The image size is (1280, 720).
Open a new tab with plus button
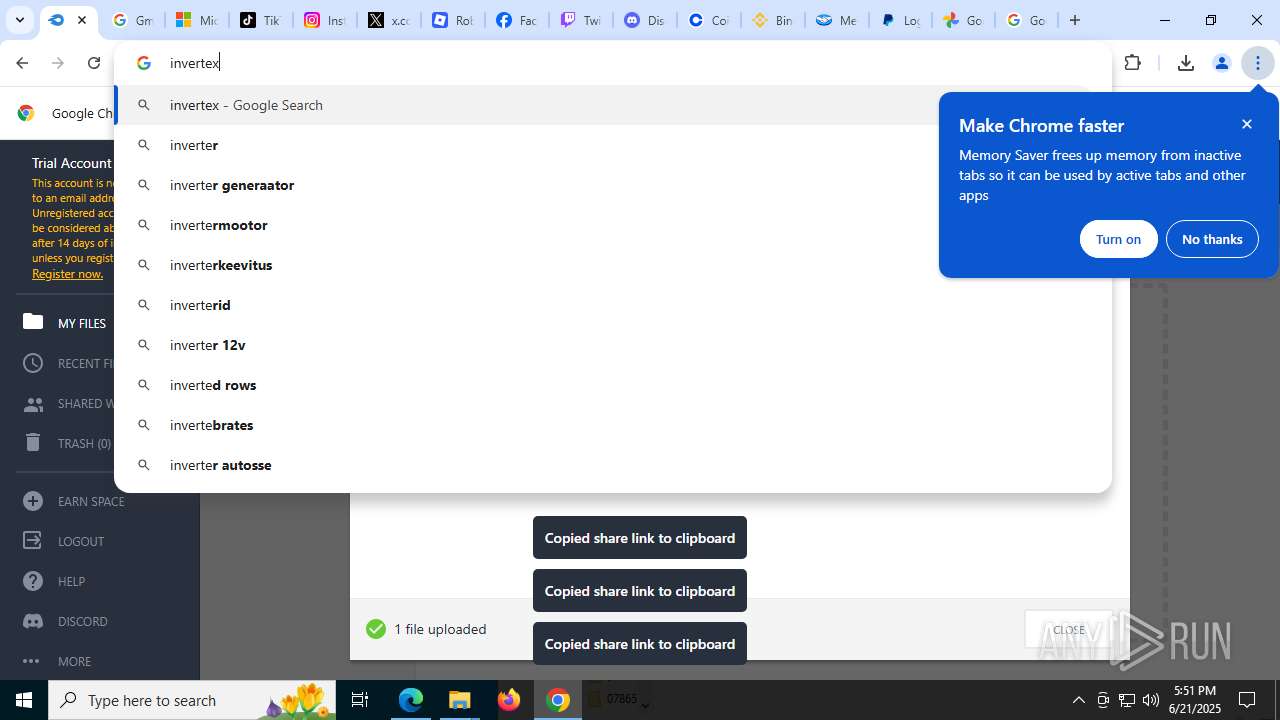coord(1075,20)
